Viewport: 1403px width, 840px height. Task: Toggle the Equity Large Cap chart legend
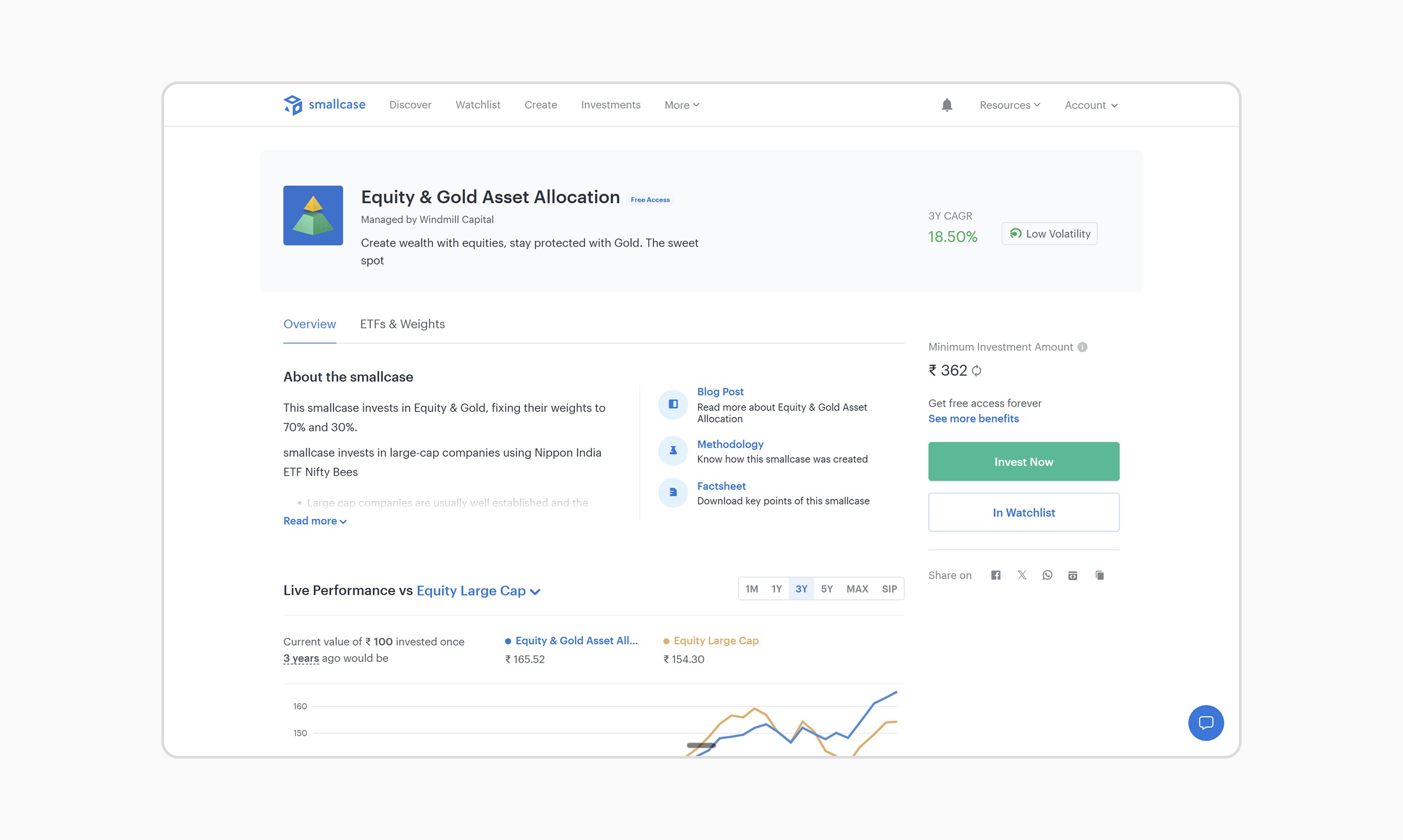(711, 641)
